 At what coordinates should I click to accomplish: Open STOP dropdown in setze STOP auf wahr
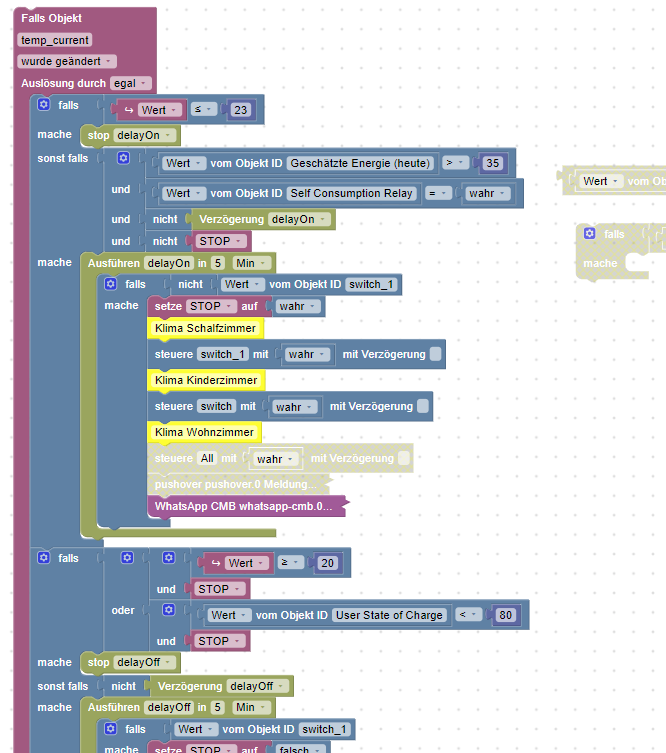211,306
